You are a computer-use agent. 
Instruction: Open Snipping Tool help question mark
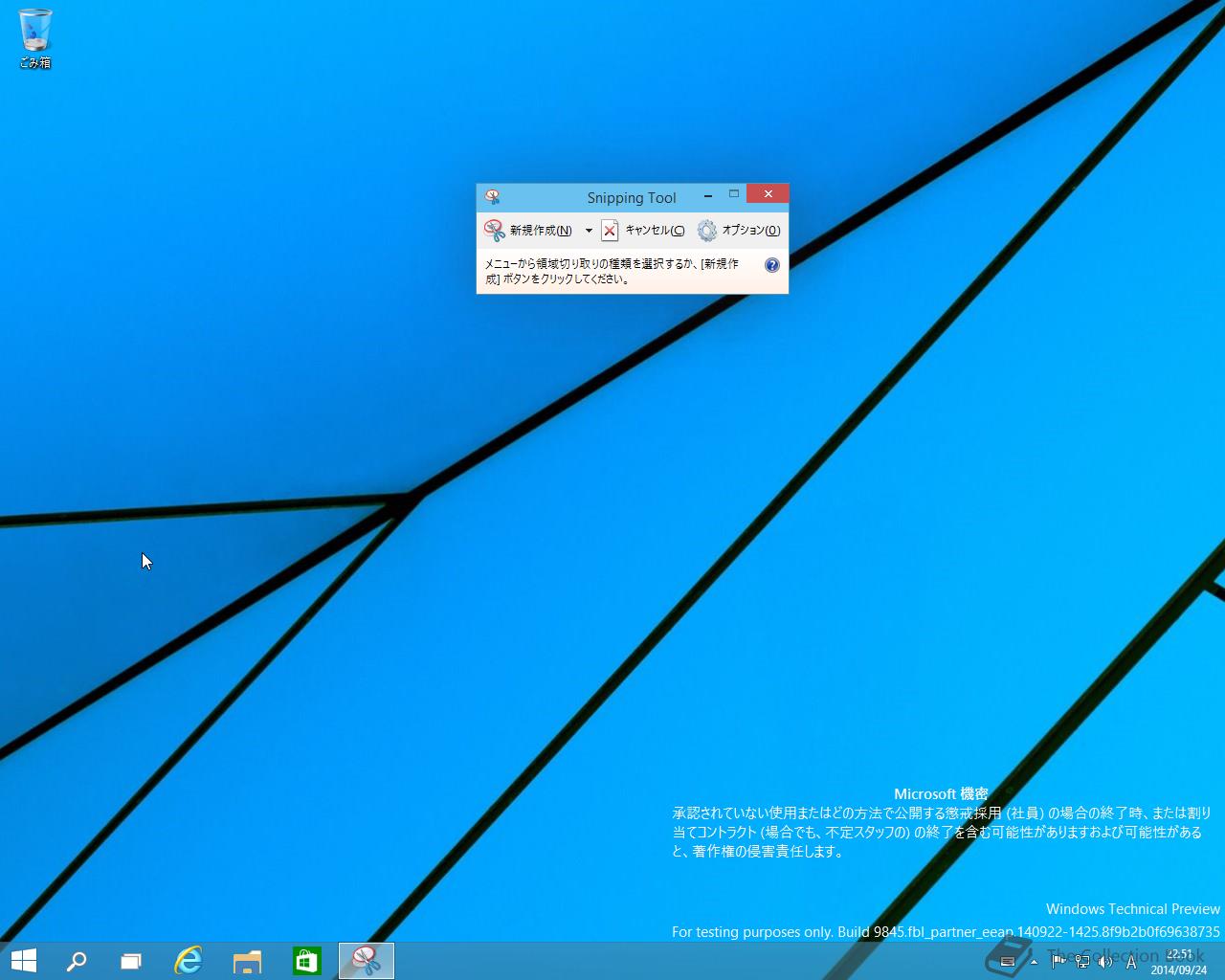pyautogui.click(x=772, y=265)
